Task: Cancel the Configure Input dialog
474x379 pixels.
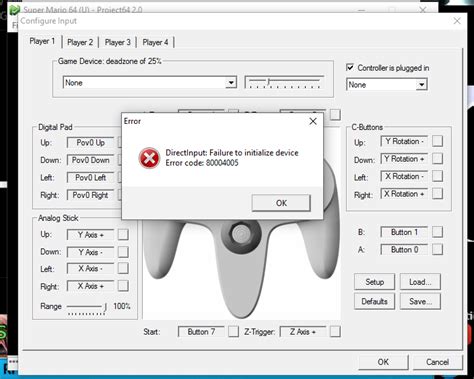Action: tap(437, 362)
